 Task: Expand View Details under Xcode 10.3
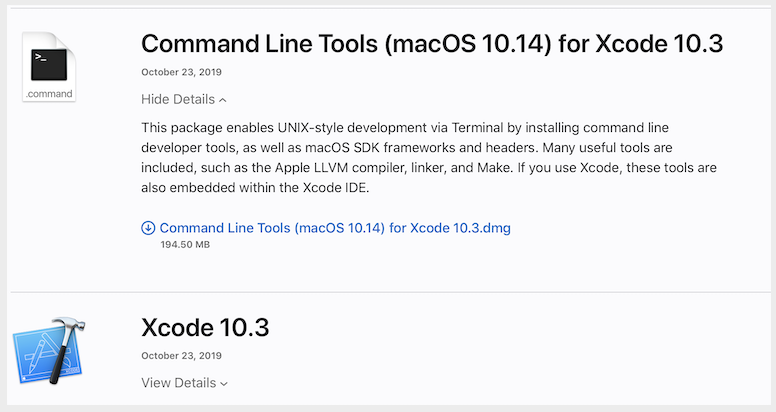(179, 382)
